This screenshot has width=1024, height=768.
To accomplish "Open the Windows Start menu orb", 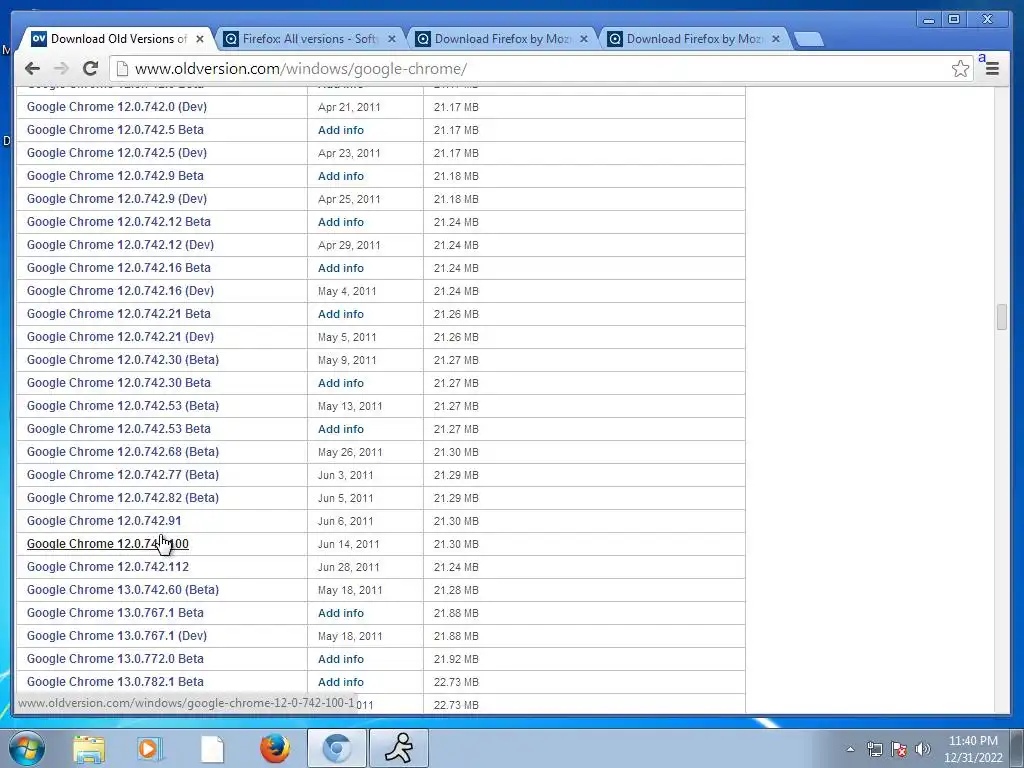I will tap(27, 748).
